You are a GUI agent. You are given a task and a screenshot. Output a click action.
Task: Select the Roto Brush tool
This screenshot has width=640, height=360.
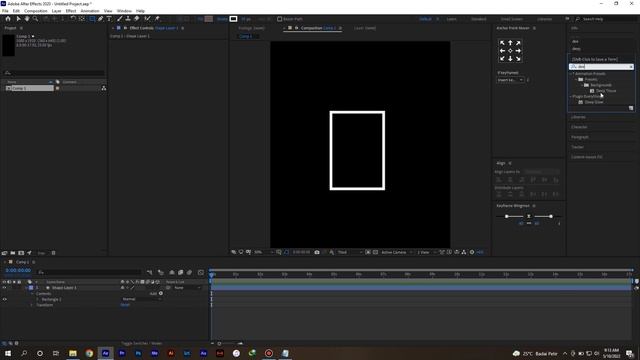147,19
